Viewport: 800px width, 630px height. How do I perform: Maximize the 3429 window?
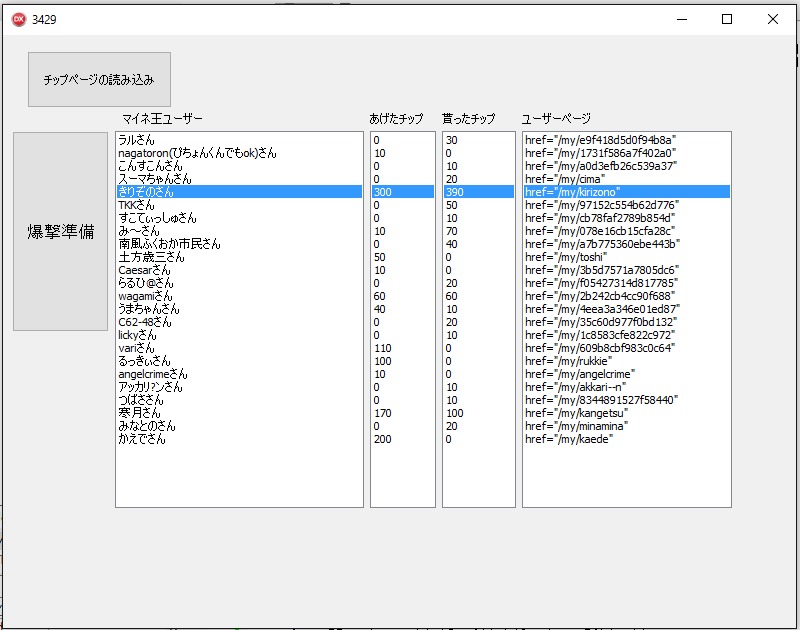[x=727, y=18]
